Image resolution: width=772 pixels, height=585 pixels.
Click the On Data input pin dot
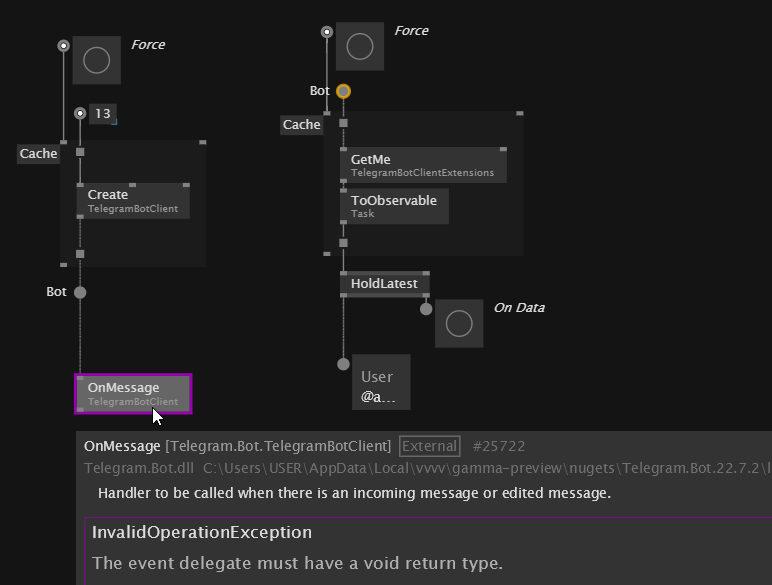tap(426, 309)
